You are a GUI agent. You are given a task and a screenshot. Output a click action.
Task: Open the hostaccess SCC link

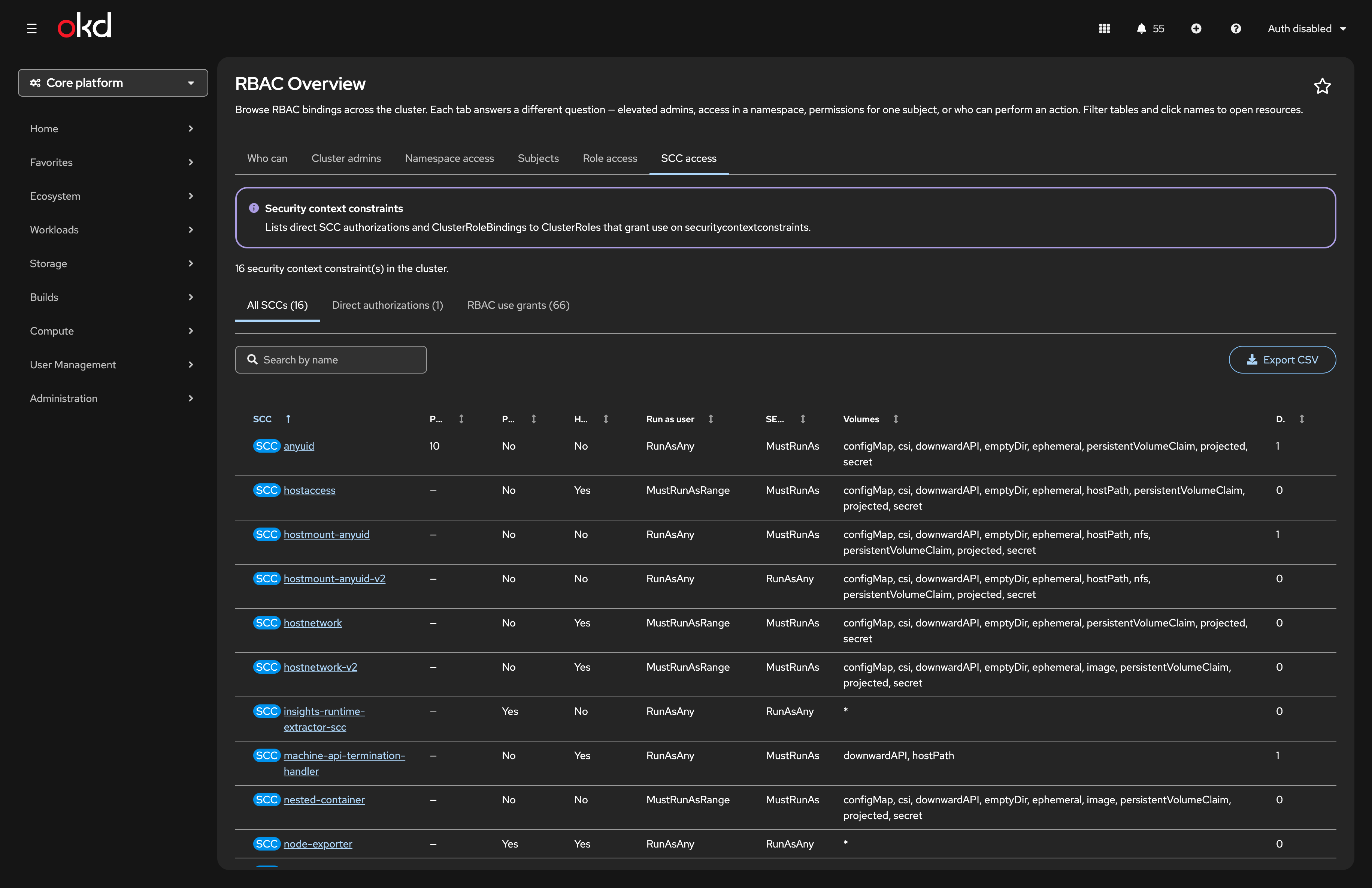(309, 490)
